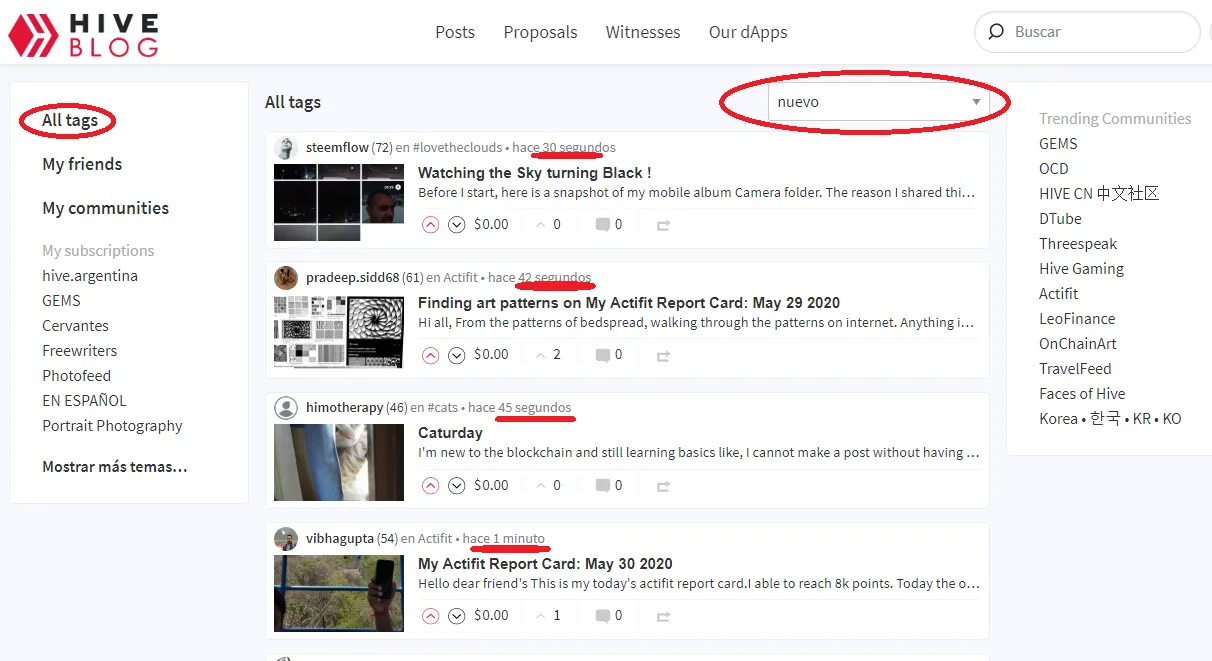Select 'All tags' in the sidebar

70,121
